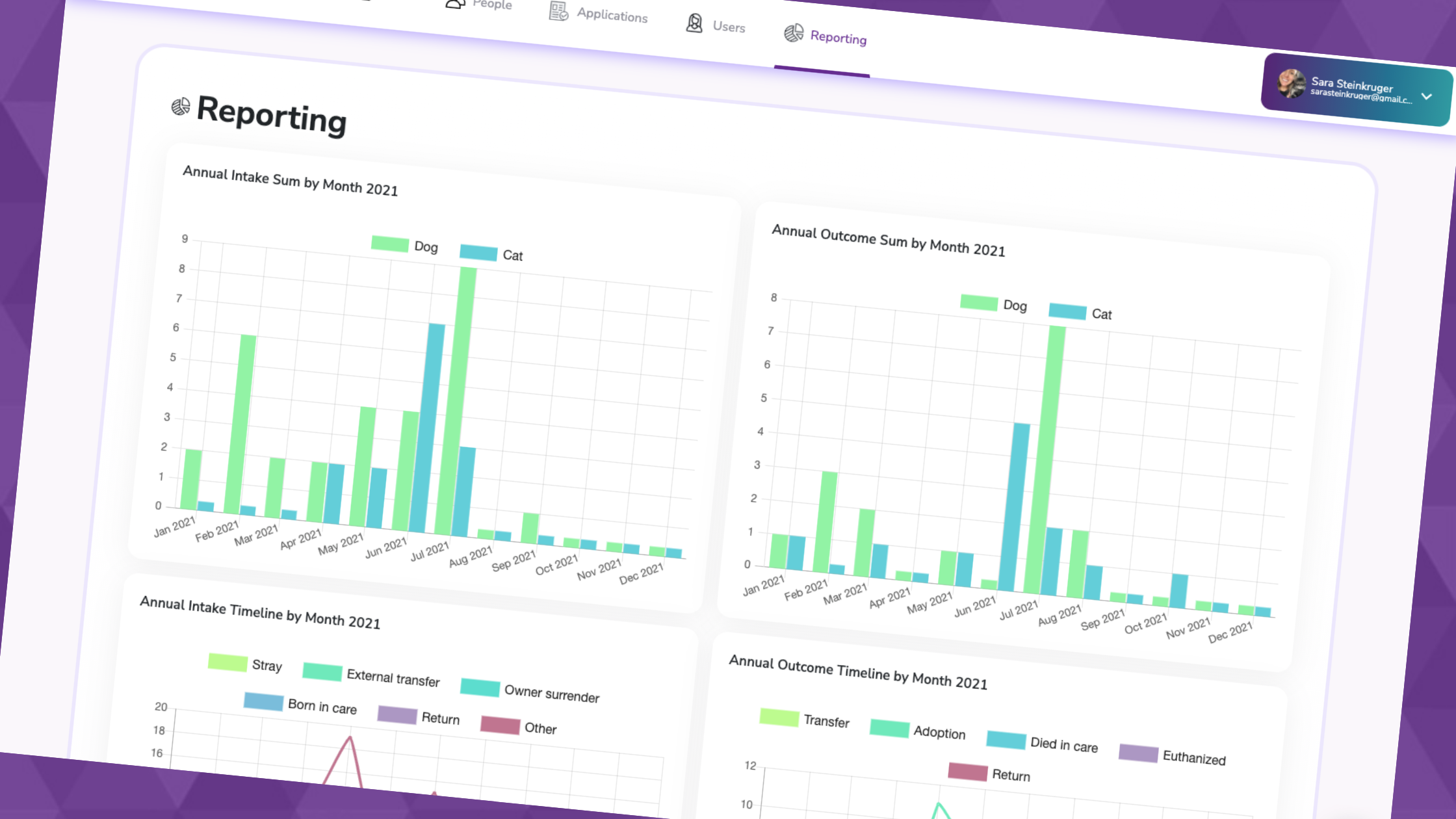Image resolution: width=1456 pixels, height=819 pixels.
Task: Click the Feb 2021 Dog bar in Outcome Sum
Action: [825, 522]
